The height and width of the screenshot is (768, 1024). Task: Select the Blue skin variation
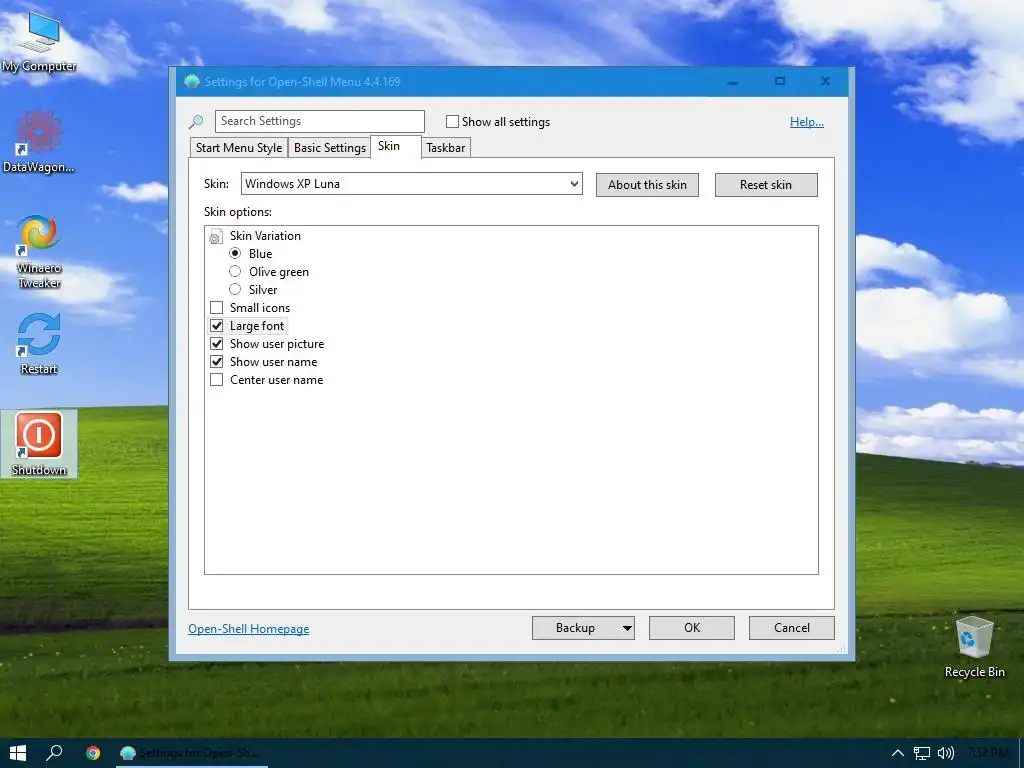[x=235, y=253]
